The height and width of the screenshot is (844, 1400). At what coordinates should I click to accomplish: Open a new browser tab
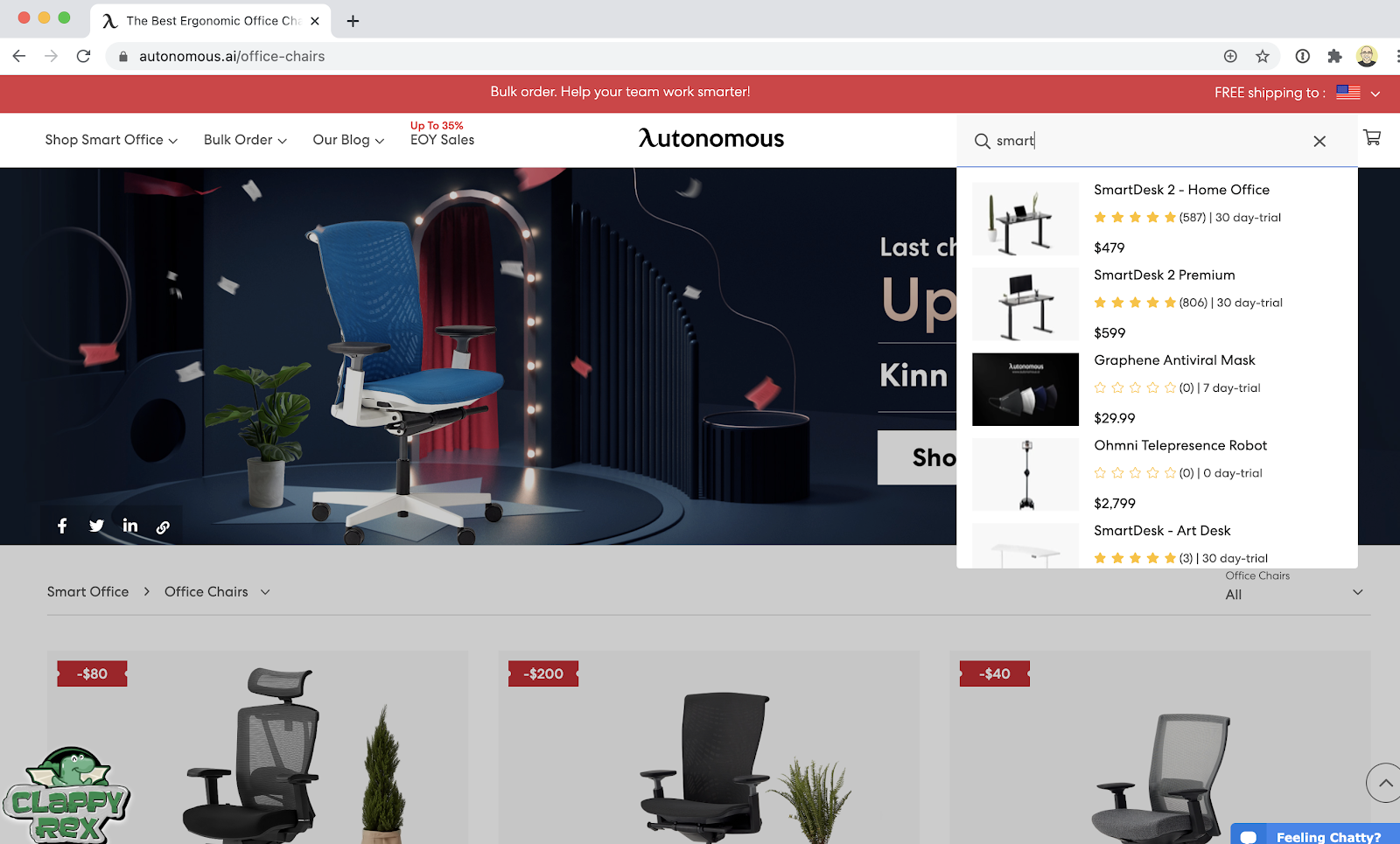353,21
